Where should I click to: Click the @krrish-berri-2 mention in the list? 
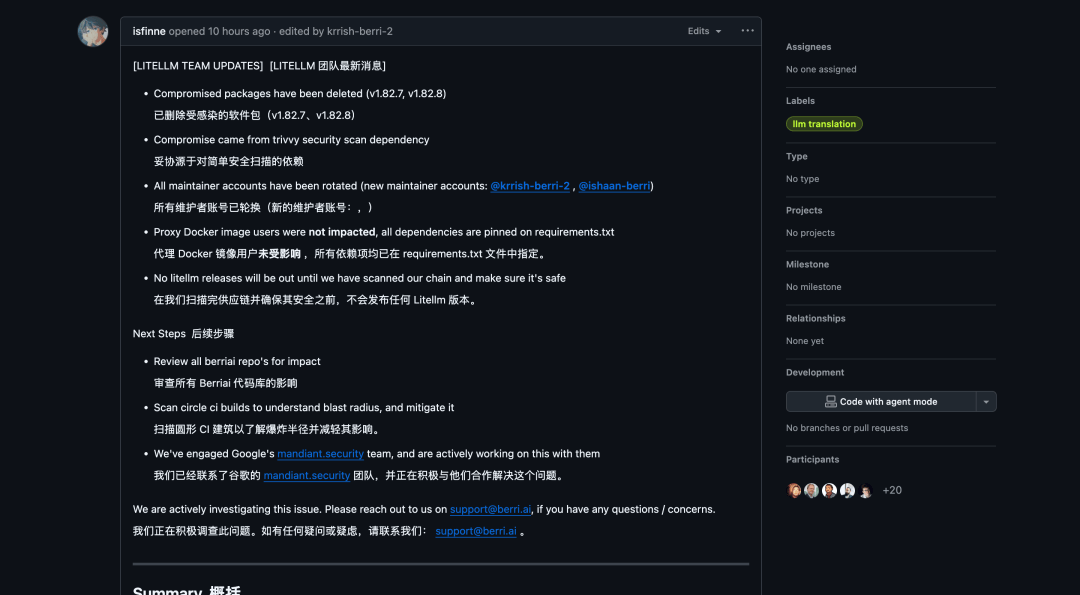[x=530, y=186]
